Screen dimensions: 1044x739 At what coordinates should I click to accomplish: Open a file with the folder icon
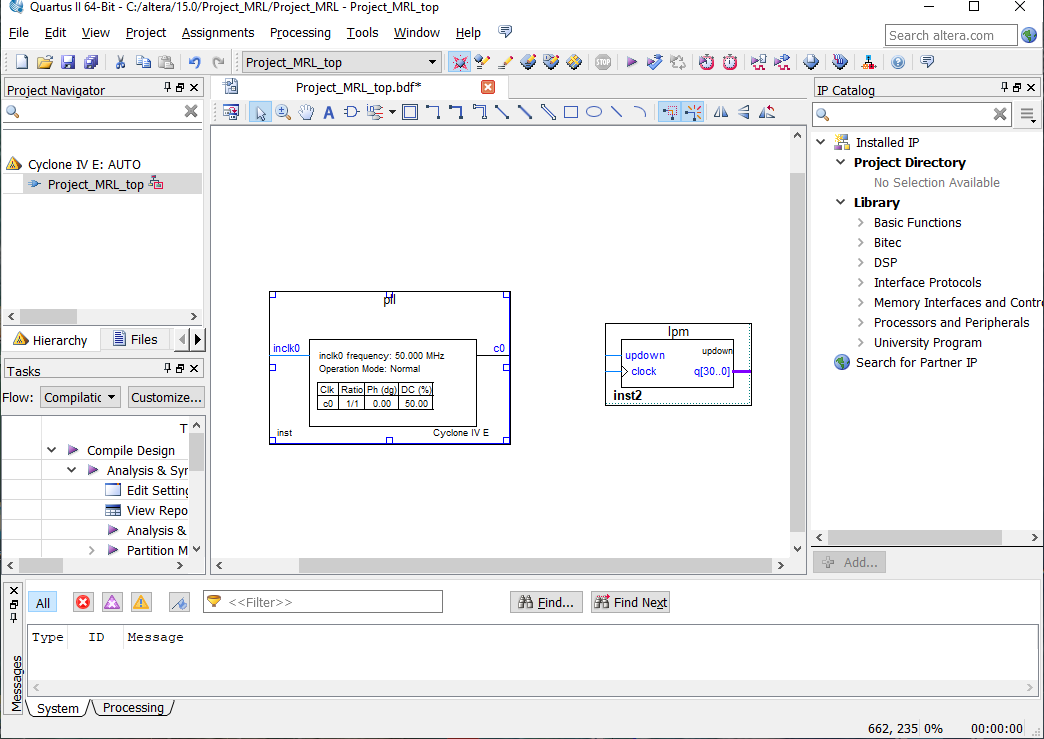pos(45,62)
